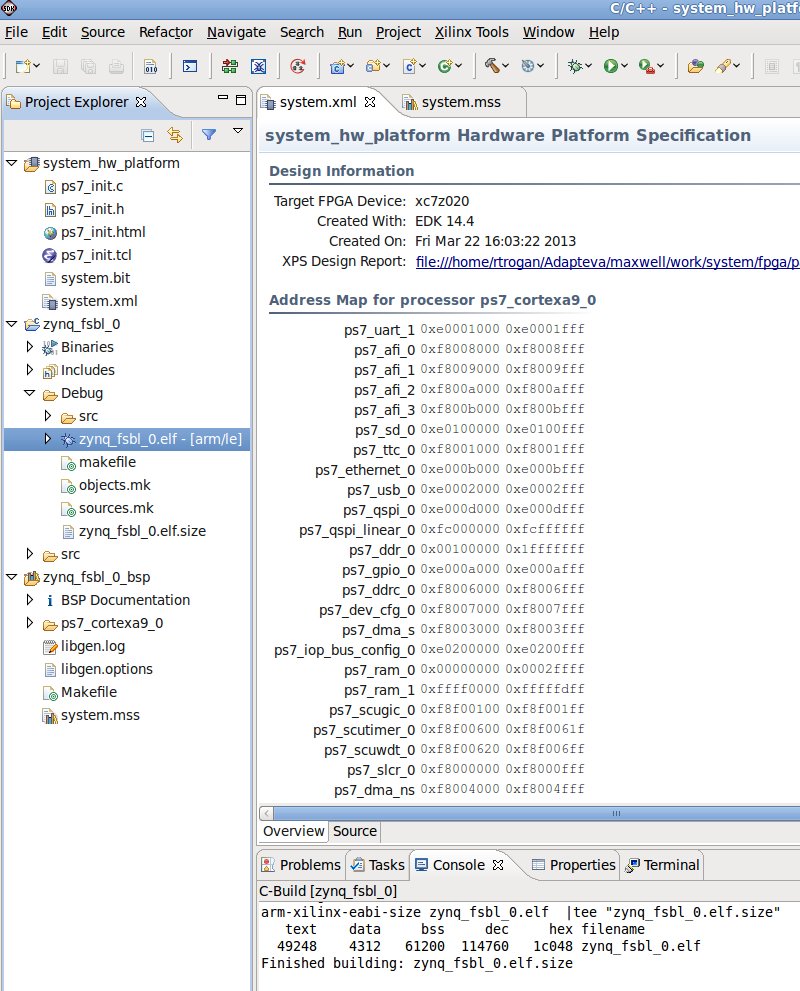
Task: Click the Project Explorer filter icon
Action: coord(208,135)
